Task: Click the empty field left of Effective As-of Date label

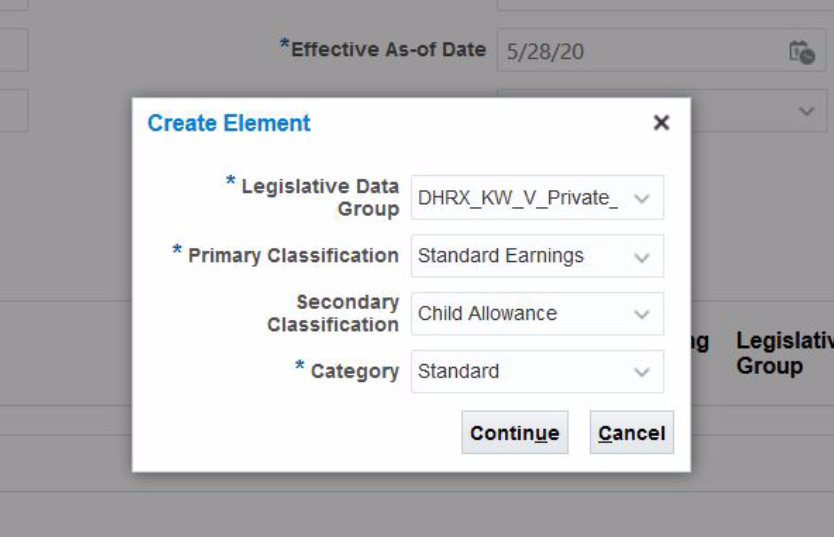Action: coord(13,51)
